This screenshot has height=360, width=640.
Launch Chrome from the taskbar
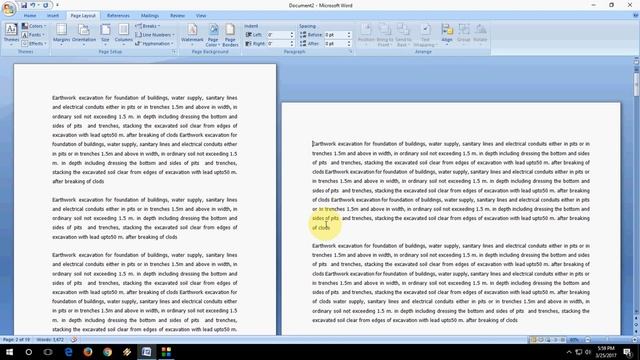tap(107, 352)
